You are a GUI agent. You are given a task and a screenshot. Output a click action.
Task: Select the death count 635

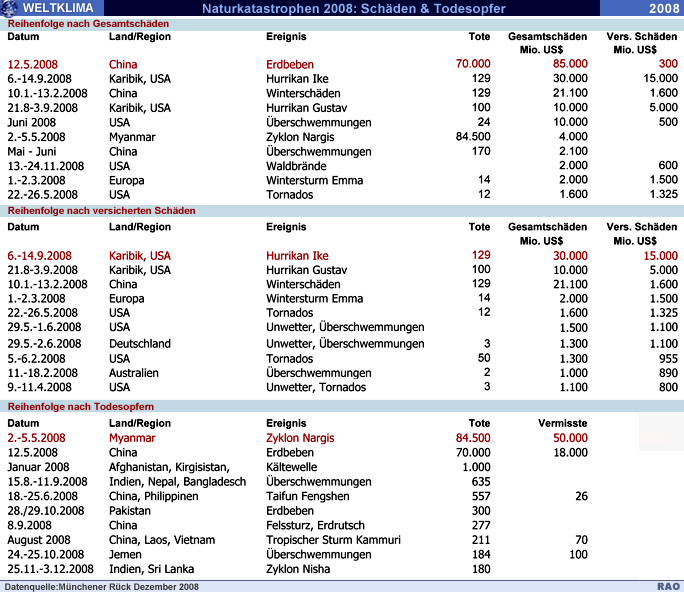481,482
